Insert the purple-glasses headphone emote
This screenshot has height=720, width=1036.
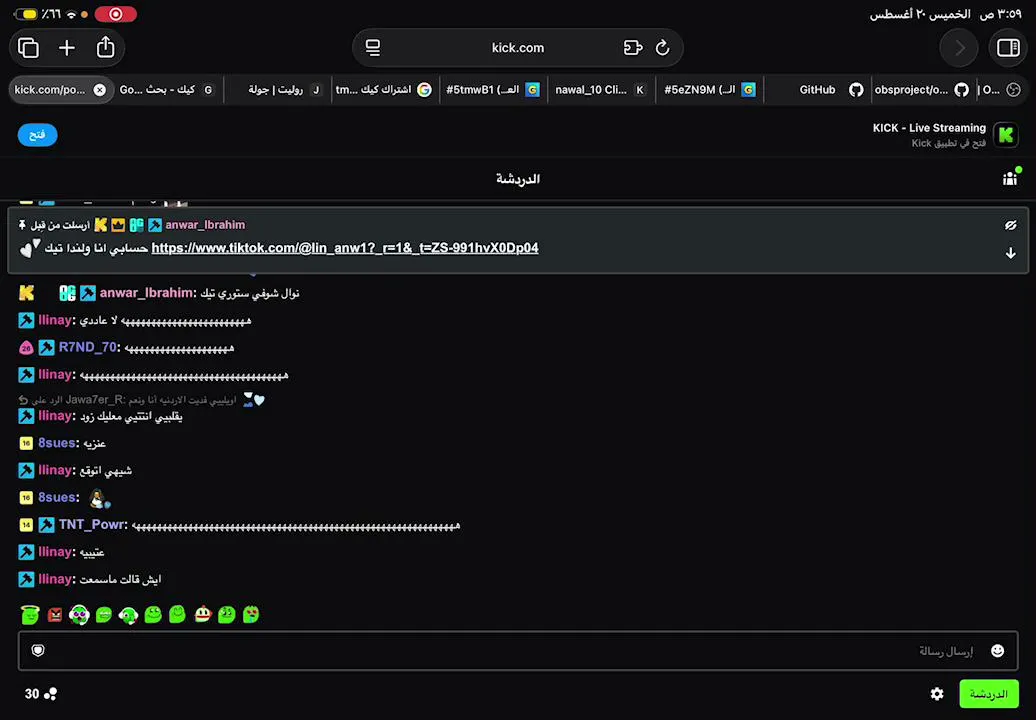point(79,615)
